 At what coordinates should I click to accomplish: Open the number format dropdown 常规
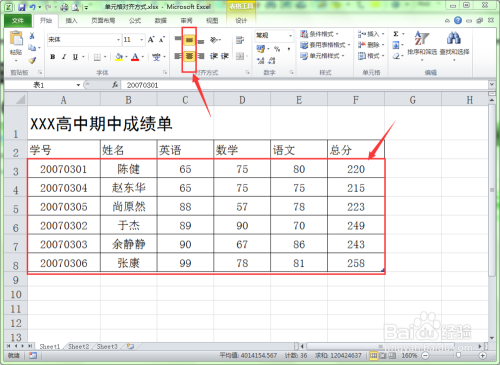coord(291,35)
